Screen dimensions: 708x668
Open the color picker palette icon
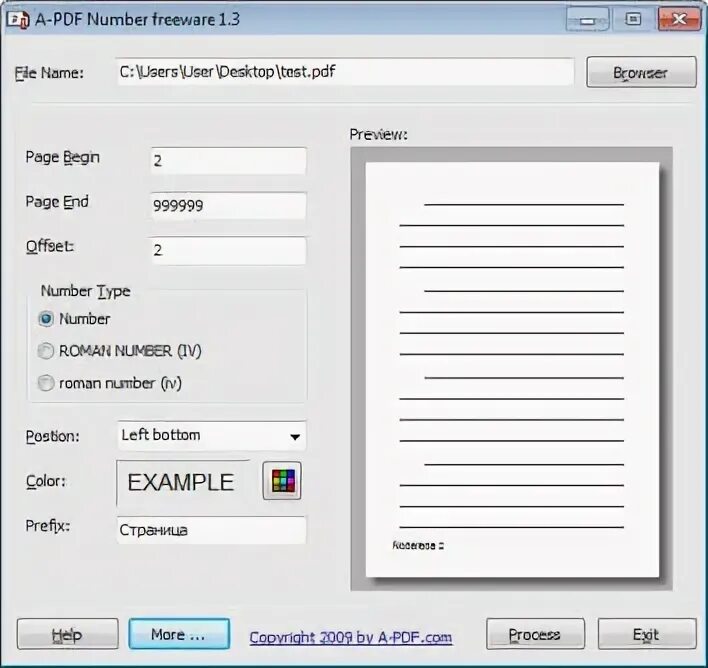pyautogui.click(x=282, y=481)
